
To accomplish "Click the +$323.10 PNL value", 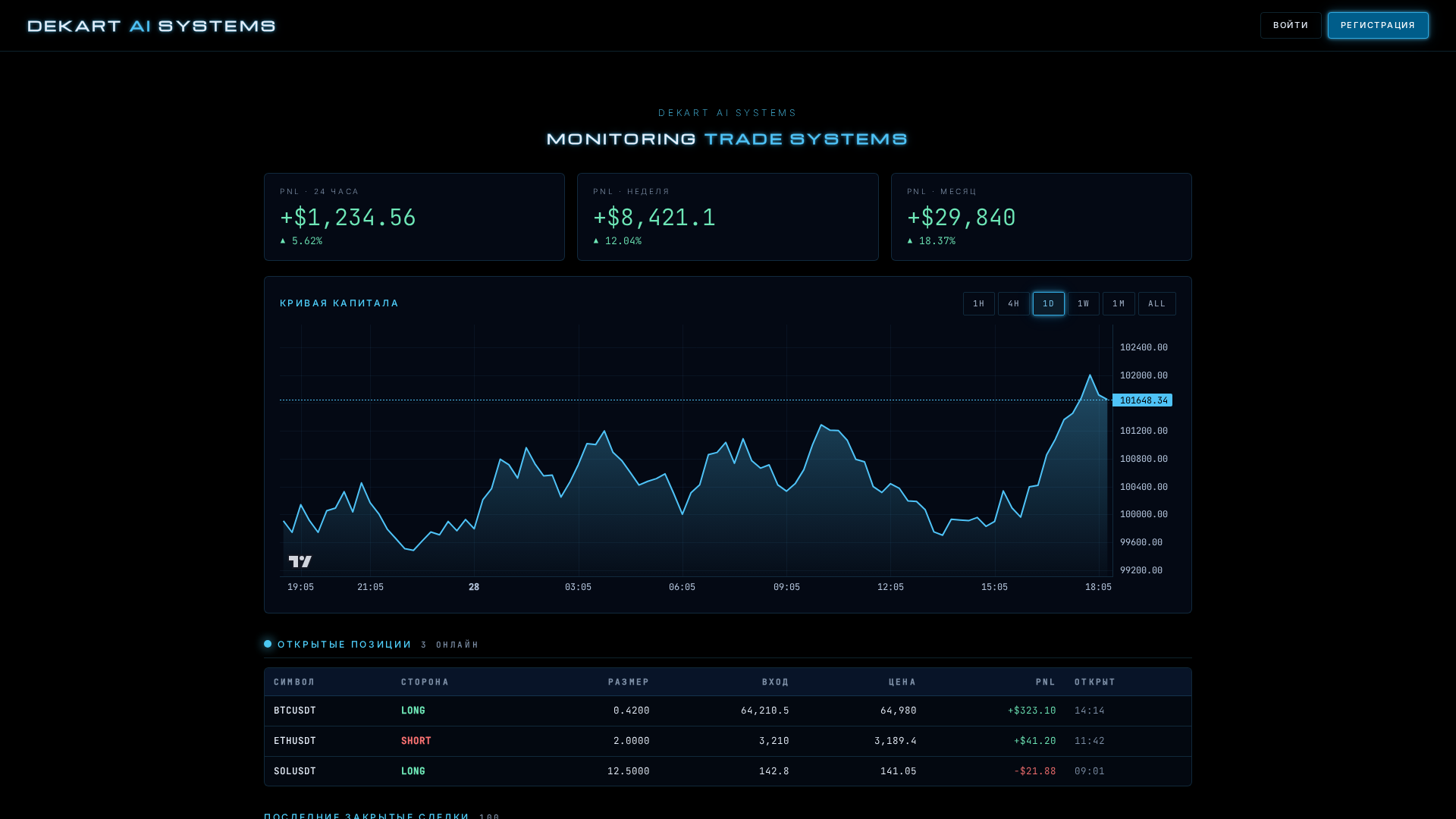I will click(1032, 711).
